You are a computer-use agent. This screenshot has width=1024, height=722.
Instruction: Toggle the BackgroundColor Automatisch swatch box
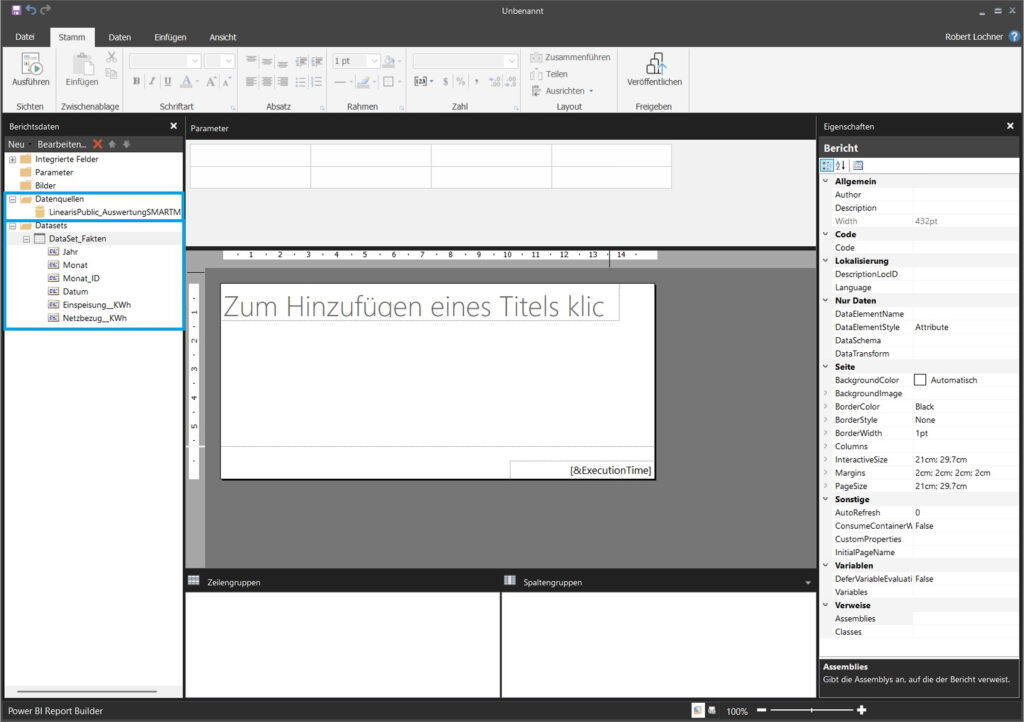click(x=920, y=380)
